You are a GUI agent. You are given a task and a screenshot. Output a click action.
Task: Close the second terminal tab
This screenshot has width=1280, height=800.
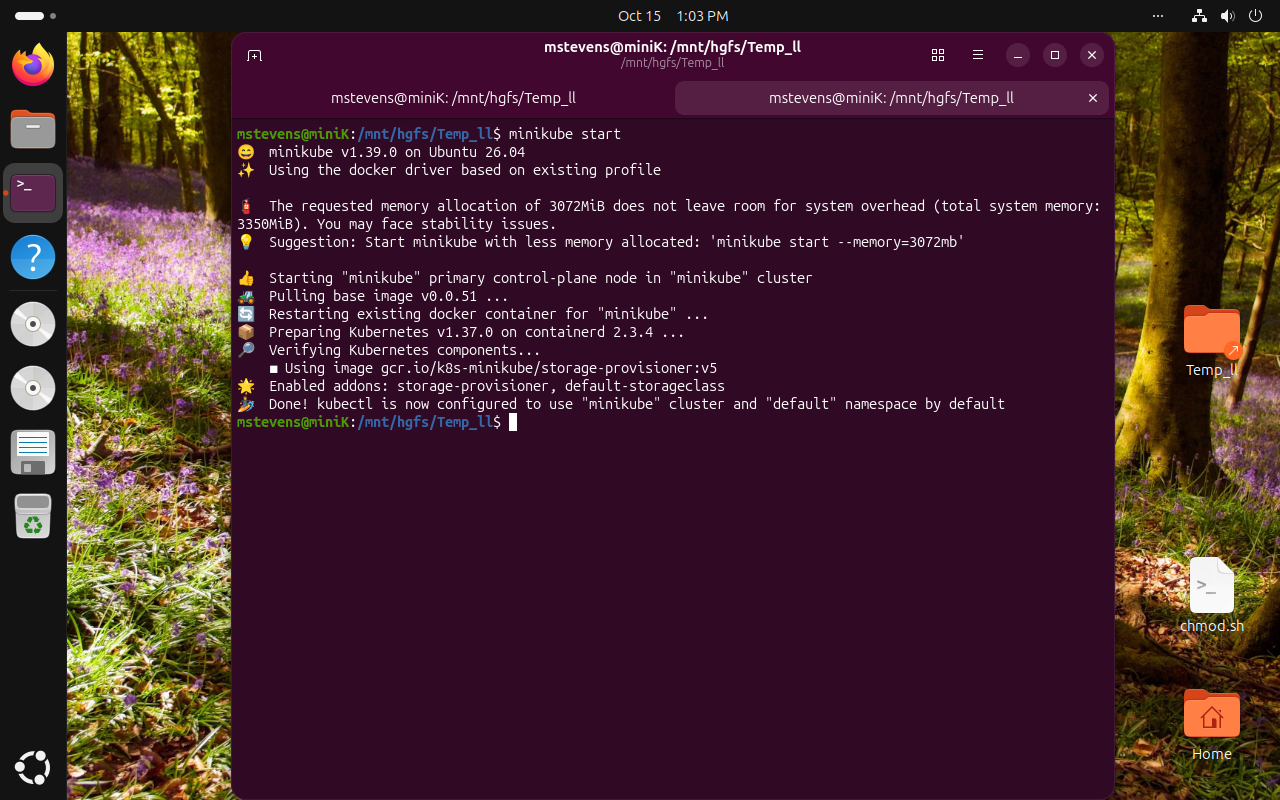1093,98
